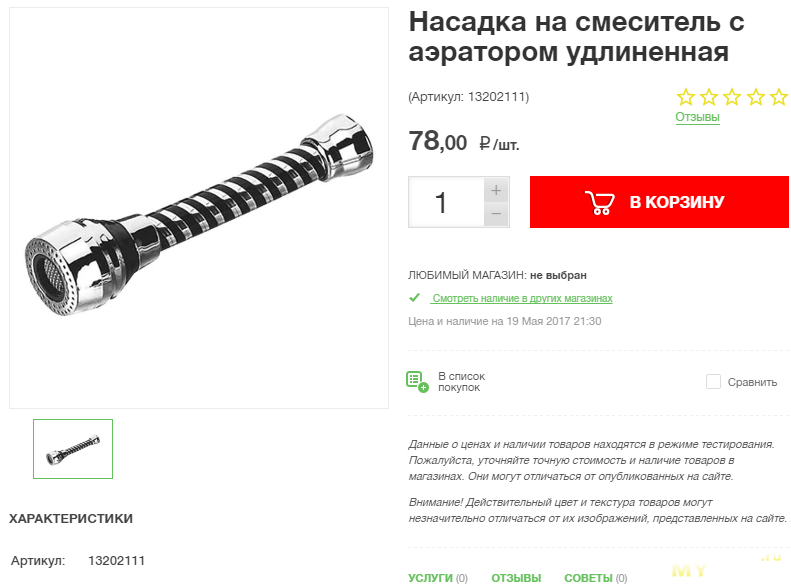The height and width of the screenshot is (587, 791).
Task: Click the shopping cart icon in red button
Action: (x=599, y=202)
